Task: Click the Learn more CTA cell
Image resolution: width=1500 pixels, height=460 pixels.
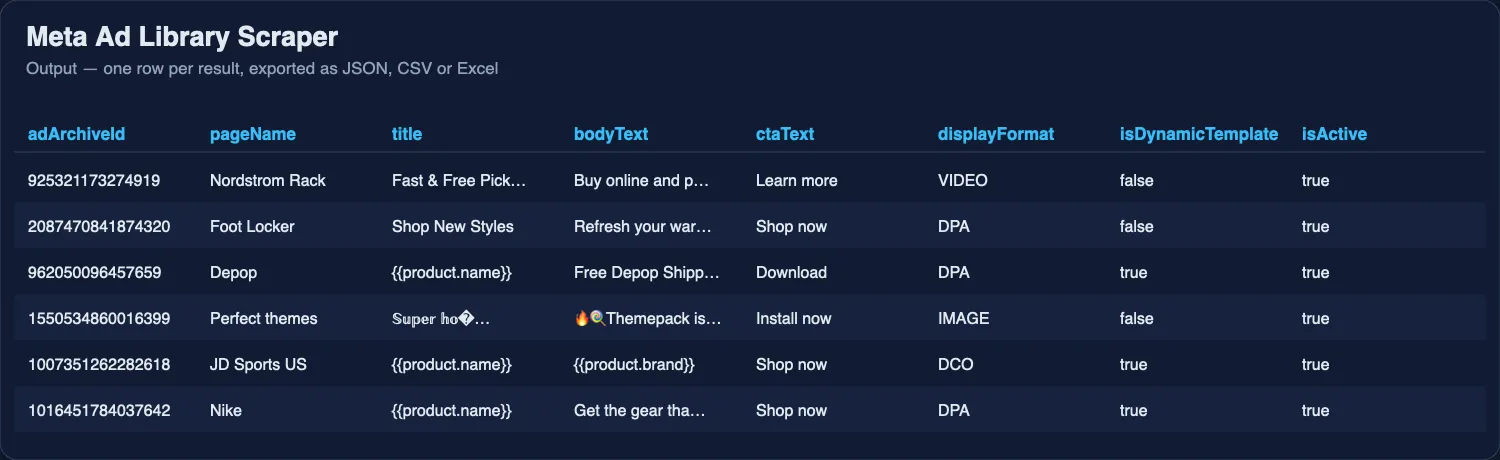Action: coord(797,181)
